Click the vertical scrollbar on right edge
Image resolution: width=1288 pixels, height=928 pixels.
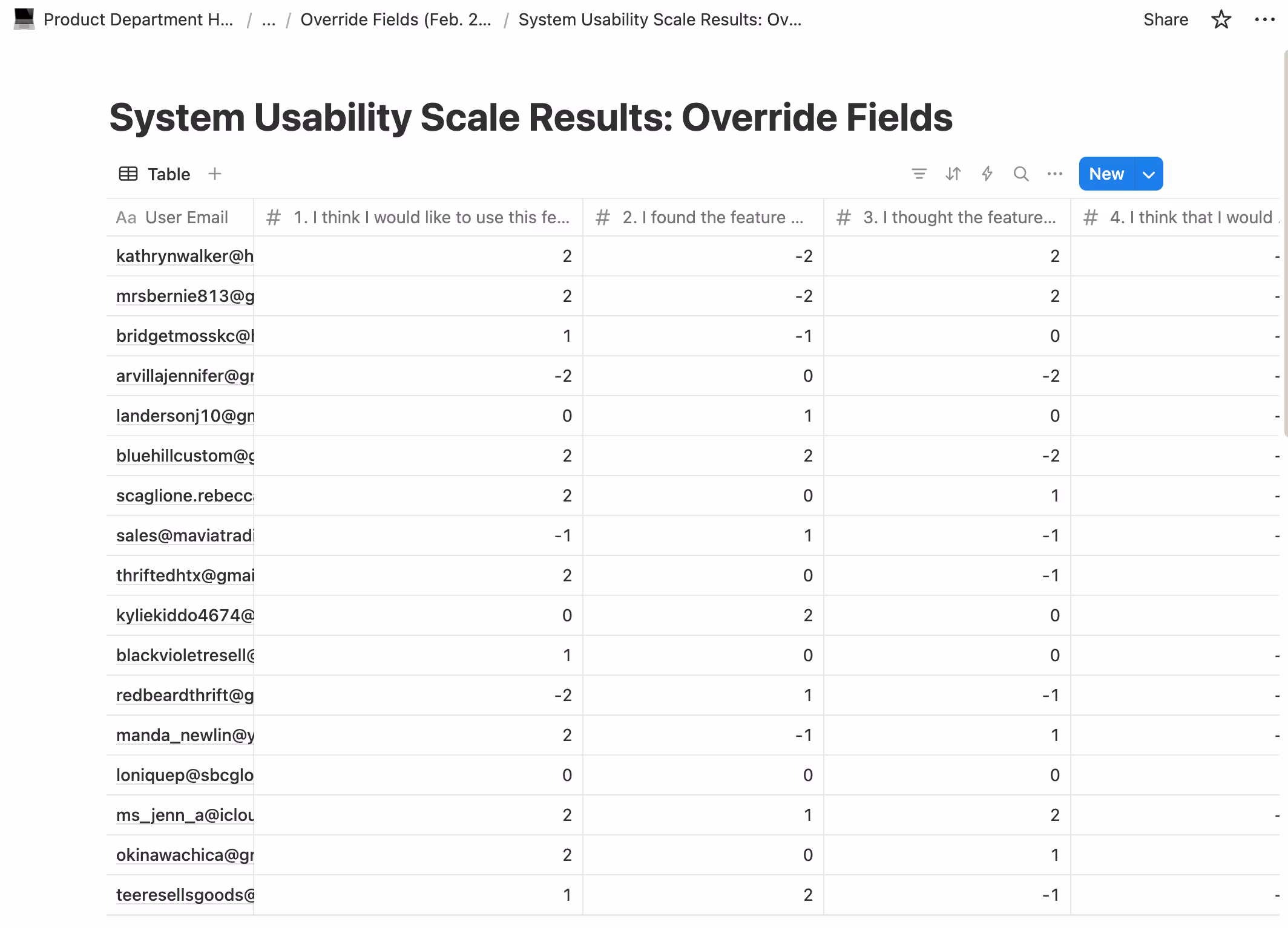pyautogui.click(x=1285, y=242)
